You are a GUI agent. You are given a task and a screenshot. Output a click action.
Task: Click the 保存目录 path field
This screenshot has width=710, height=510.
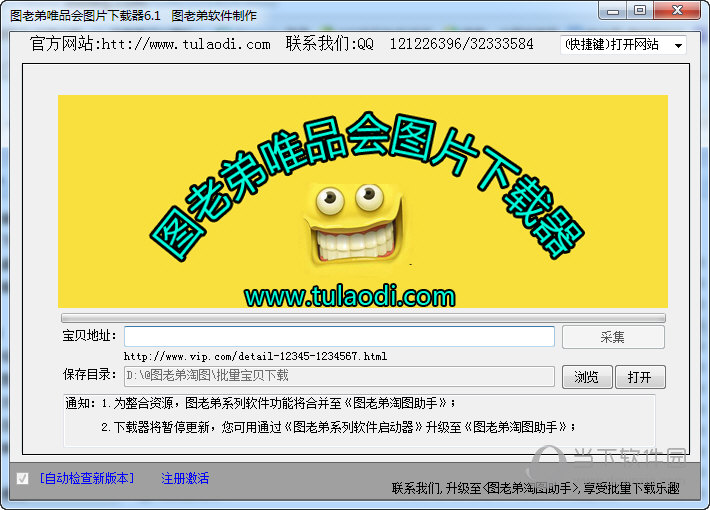[339, 376]
